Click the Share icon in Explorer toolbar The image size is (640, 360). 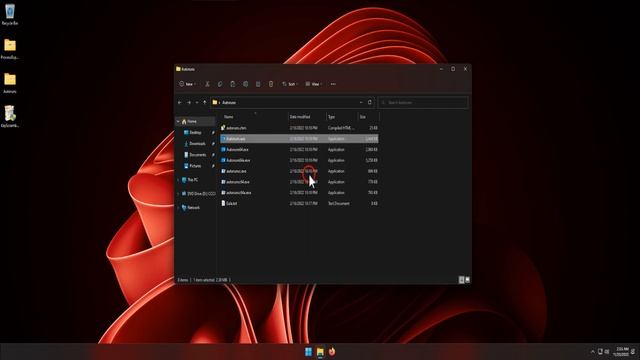(x=258, y=84)
